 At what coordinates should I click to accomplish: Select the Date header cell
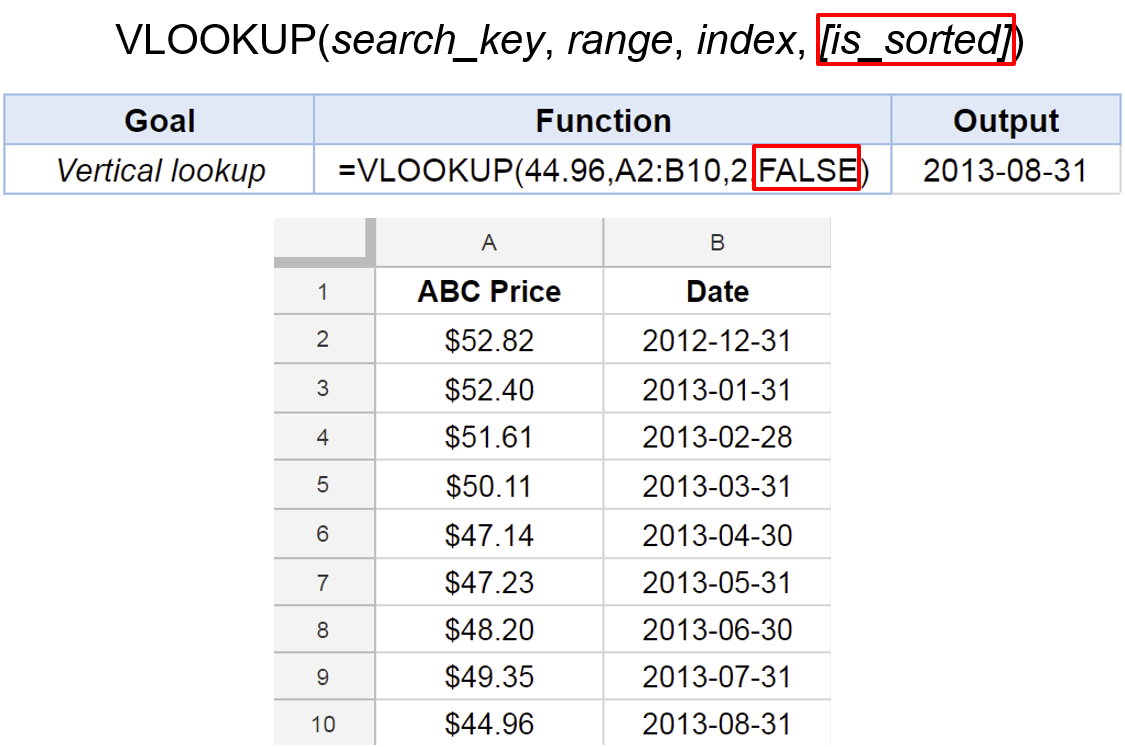point(717,292)
